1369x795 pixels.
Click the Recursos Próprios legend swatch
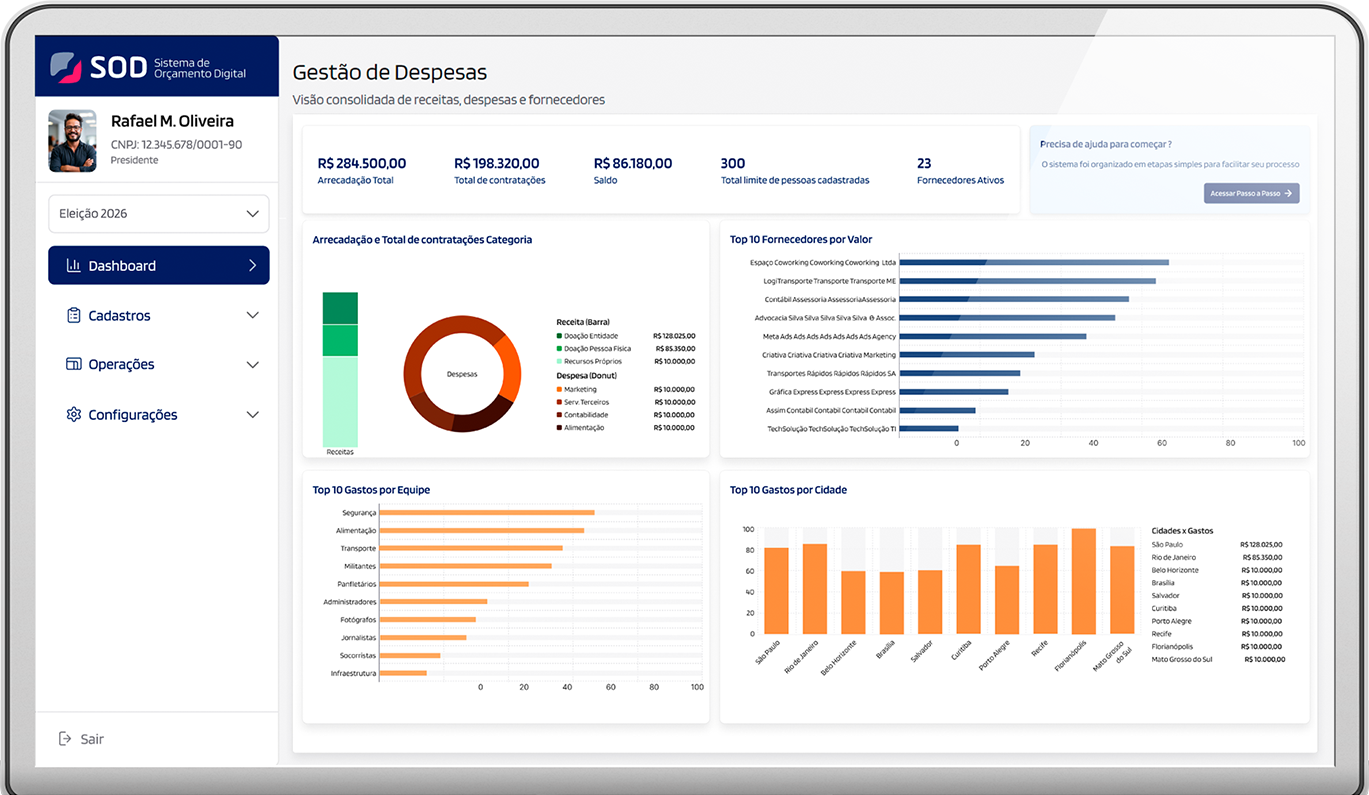[x=559, y=361]
